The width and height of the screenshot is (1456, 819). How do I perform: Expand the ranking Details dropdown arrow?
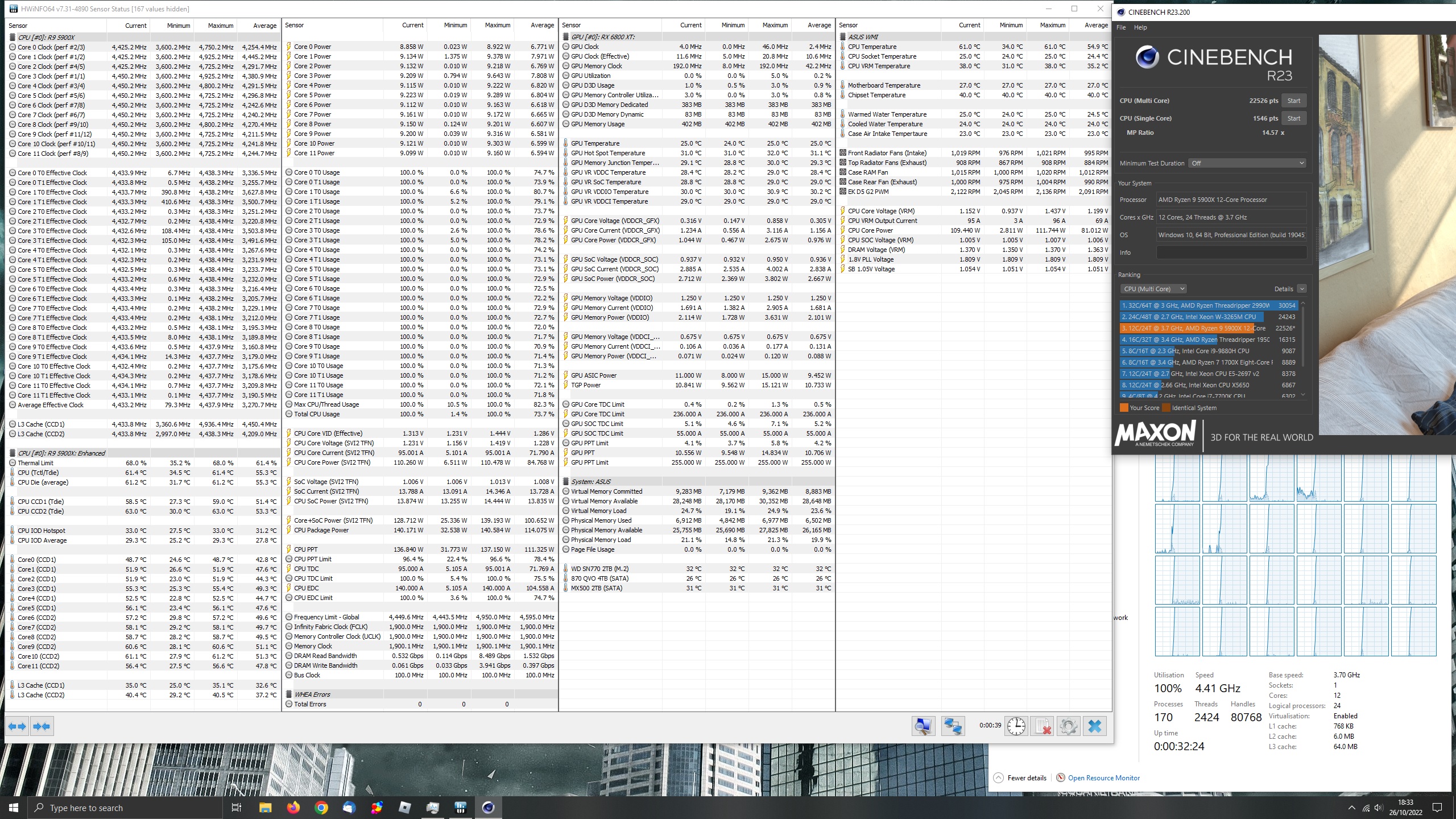[x=1302, y=289]
